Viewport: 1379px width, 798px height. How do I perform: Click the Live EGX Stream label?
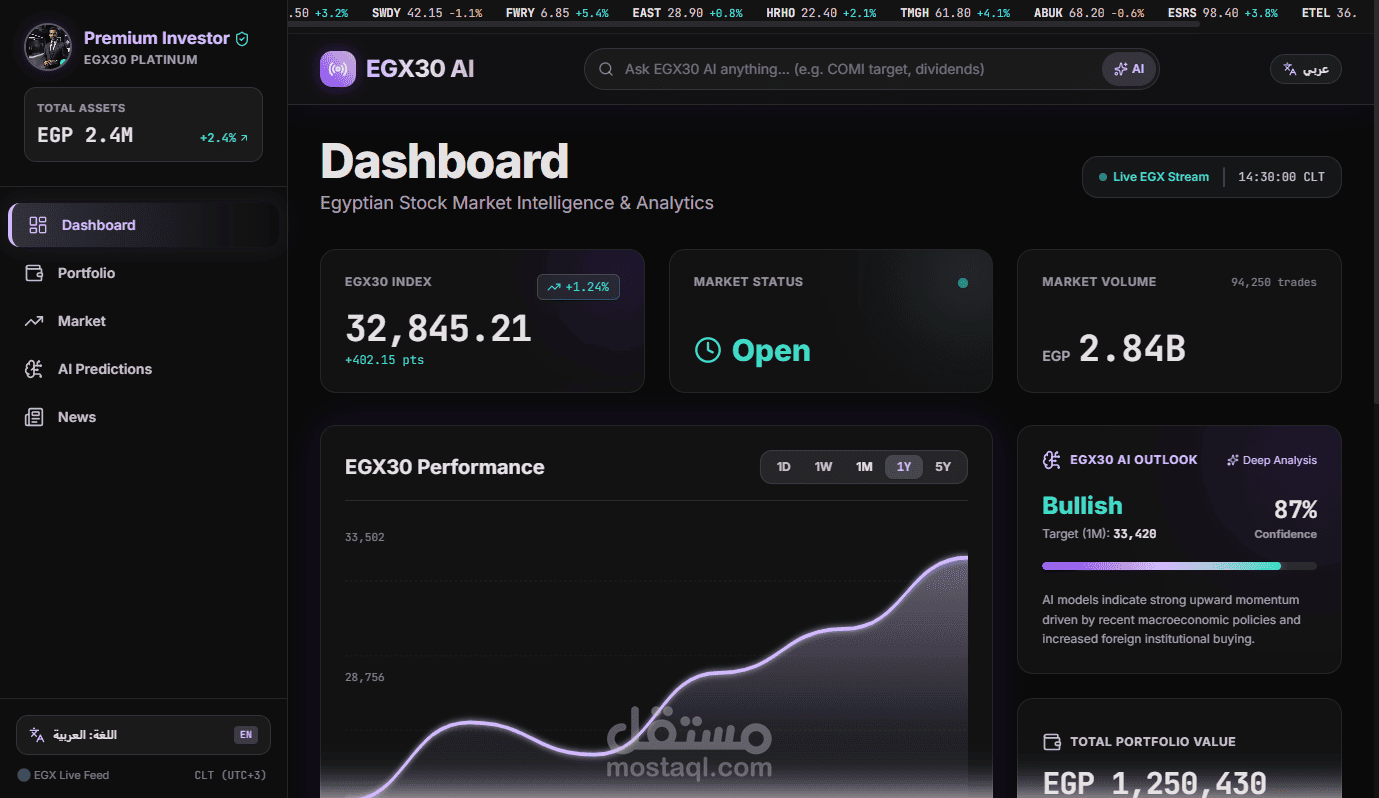pos(1161,177)
